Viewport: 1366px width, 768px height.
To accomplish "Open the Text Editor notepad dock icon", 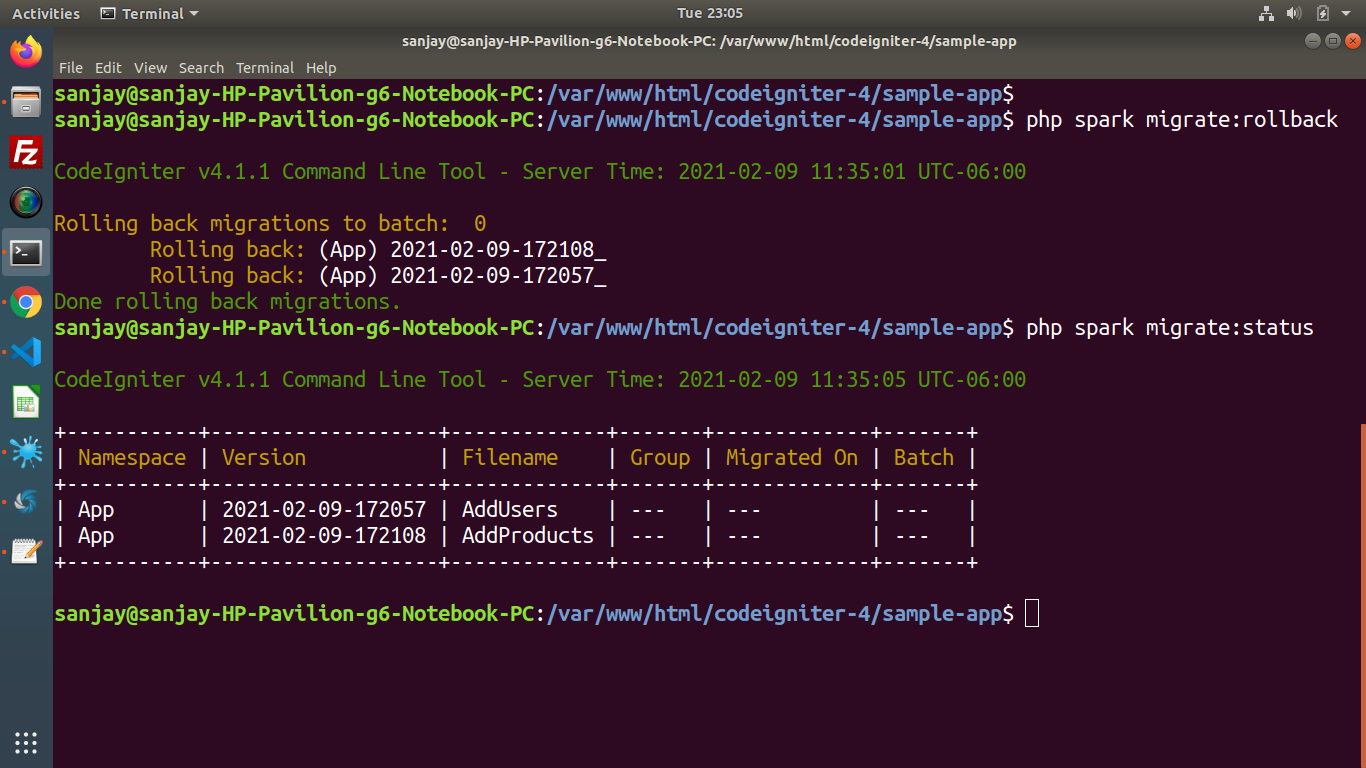I will tap(26, 551).
